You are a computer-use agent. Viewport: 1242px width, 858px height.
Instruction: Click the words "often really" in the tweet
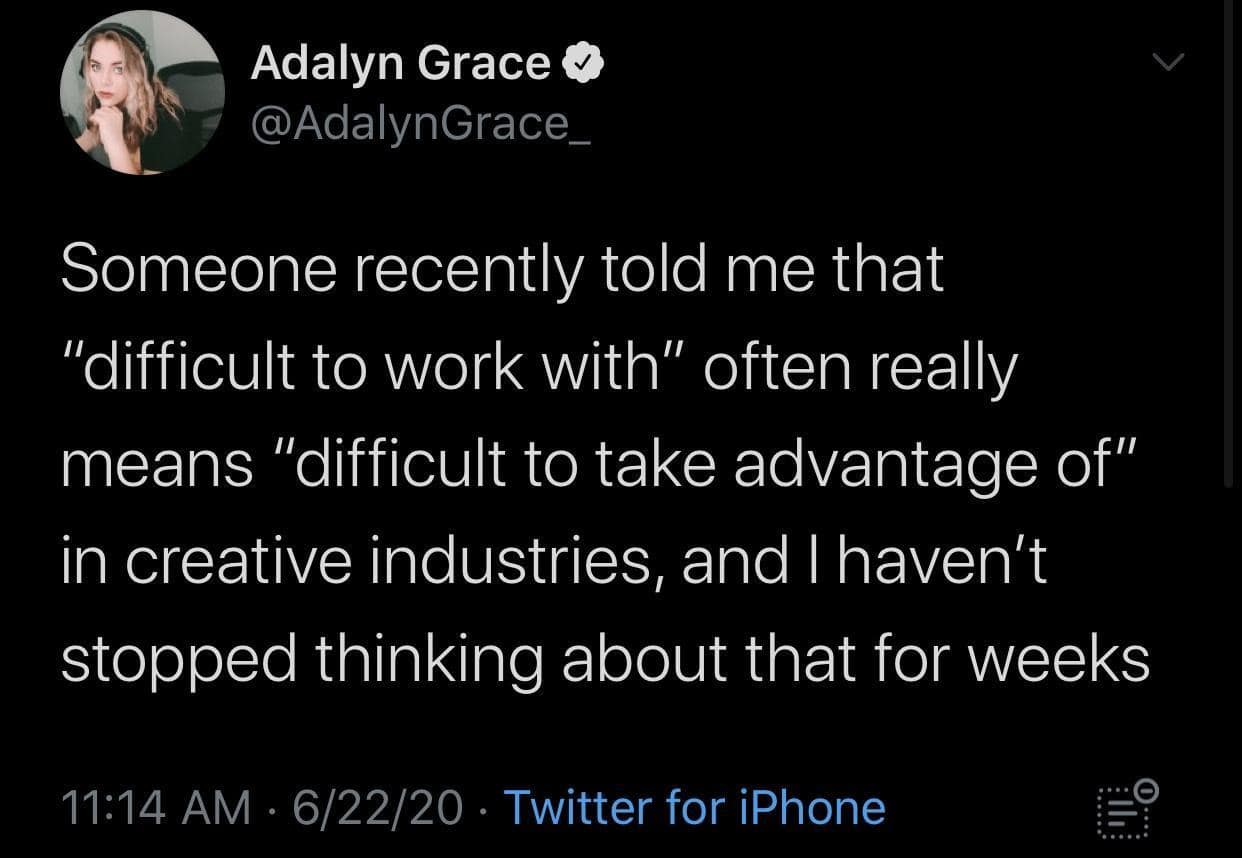(858, 369)
